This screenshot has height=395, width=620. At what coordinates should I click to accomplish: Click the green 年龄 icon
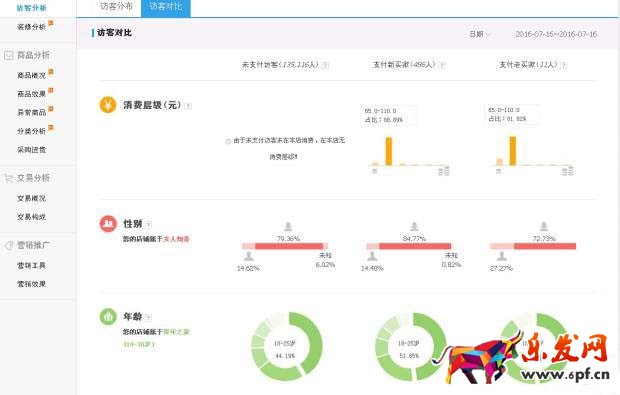(x=108, y=317)
